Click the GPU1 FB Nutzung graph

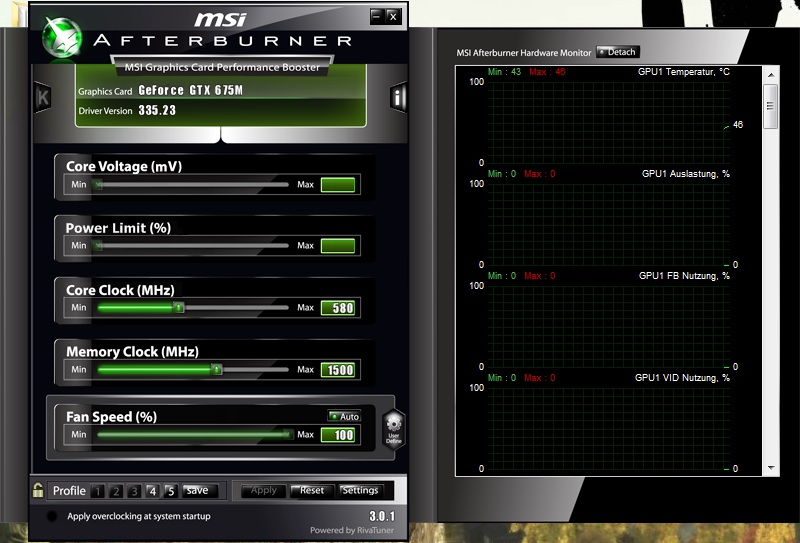609,327
